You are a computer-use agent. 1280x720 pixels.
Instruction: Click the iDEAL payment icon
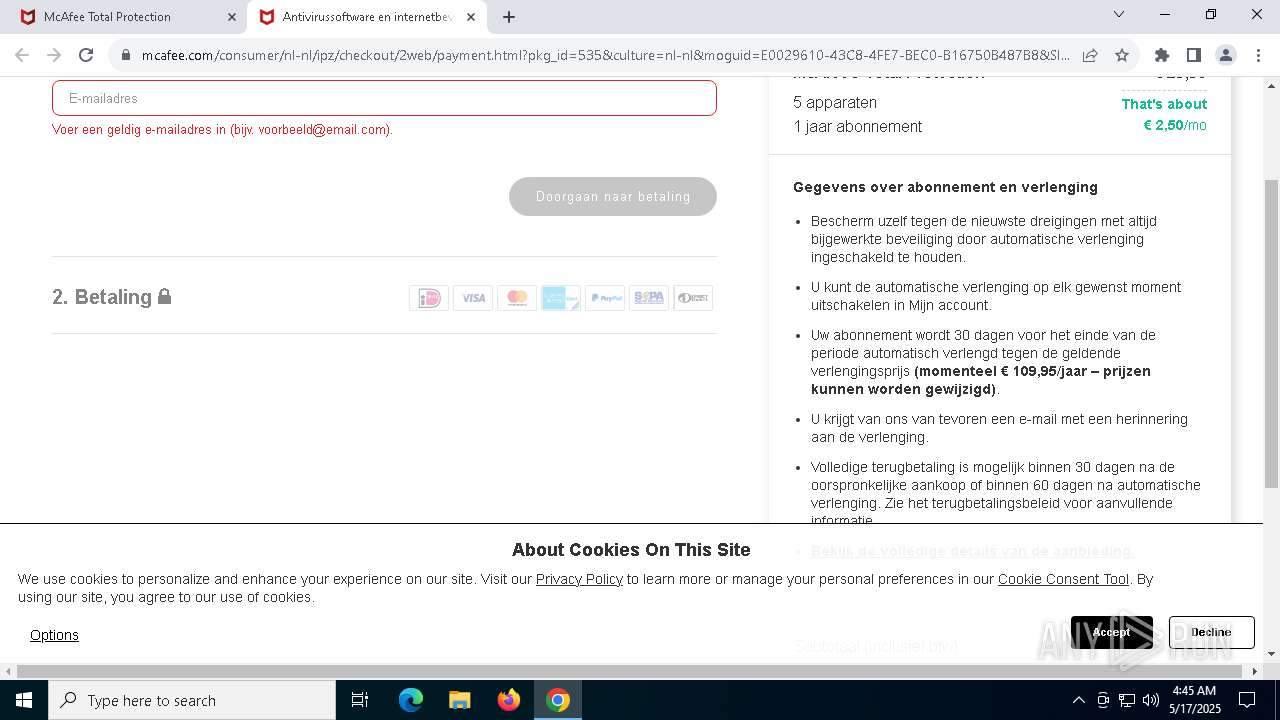coord(429,298)
